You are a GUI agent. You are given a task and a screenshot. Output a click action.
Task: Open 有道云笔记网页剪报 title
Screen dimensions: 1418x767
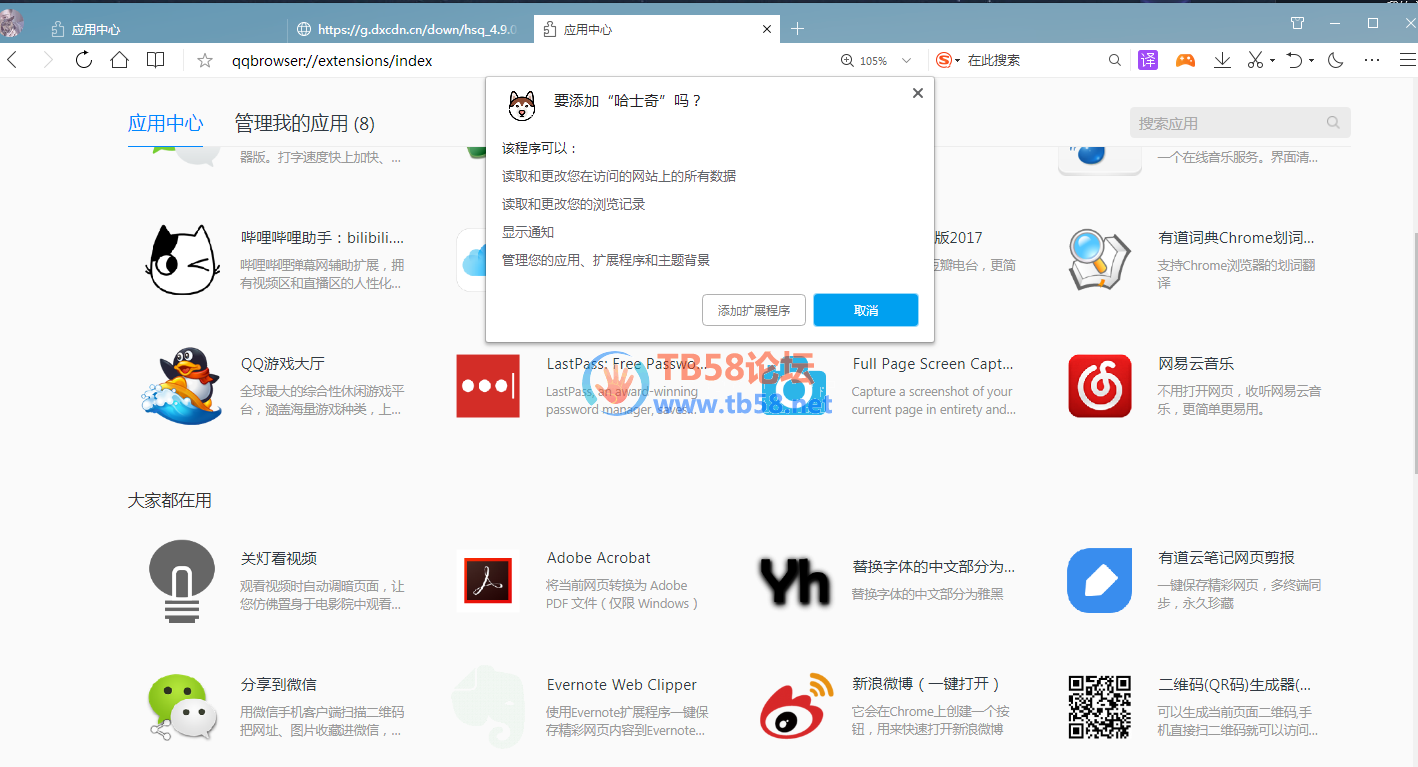[1226, 558]
